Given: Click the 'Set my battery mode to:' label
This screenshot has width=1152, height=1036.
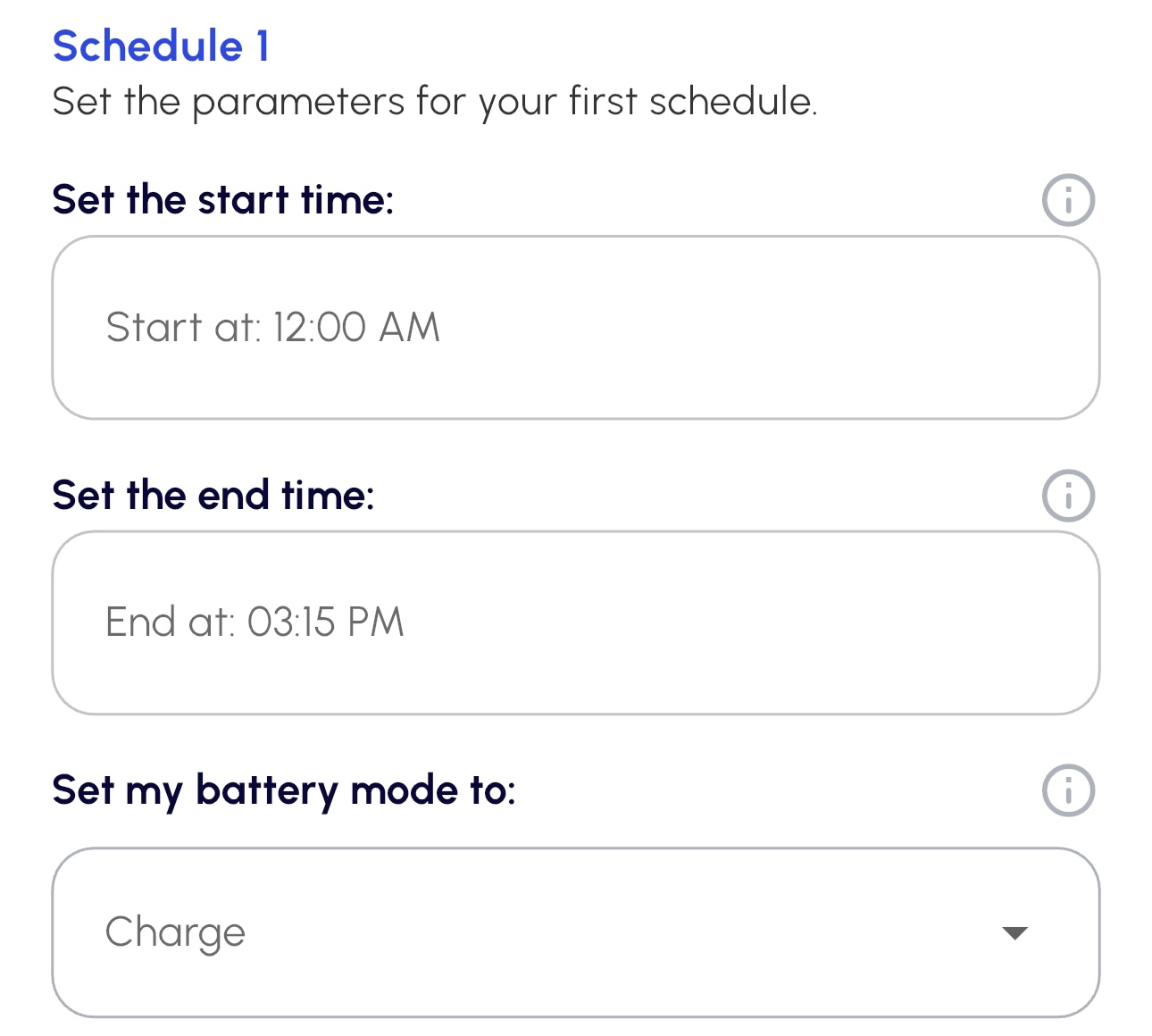Looking at the screenshot, I should point(284,790).
